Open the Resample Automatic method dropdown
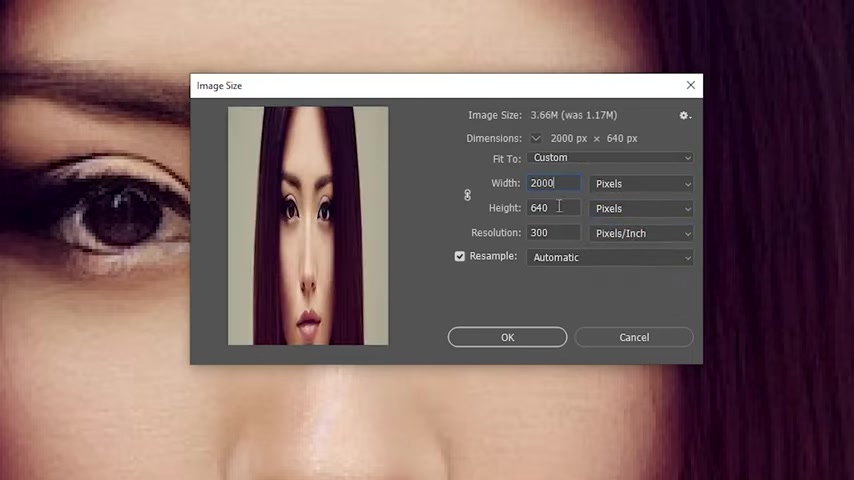854x480 pixels. tap(609, 257)
